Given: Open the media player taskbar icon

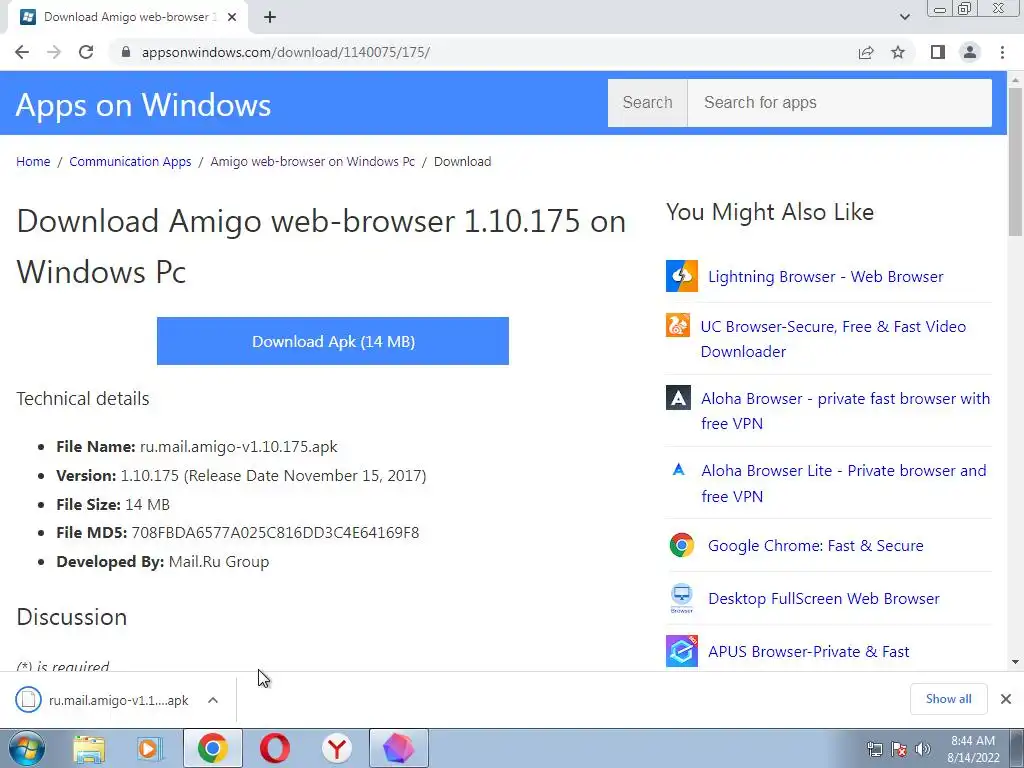Looking at the screenshot, I should pos(150,748).
